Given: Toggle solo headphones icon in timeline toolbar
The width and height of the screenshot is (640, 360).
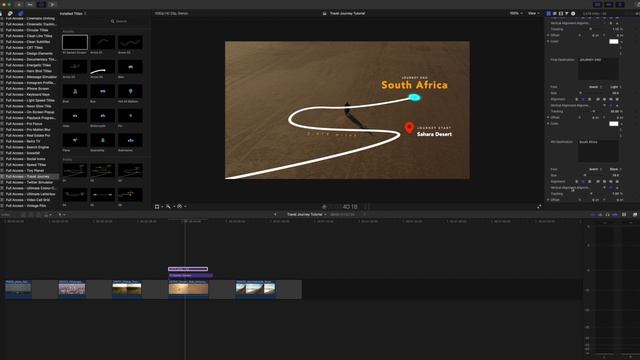Looking at the screenshot, I should (607, 214).
